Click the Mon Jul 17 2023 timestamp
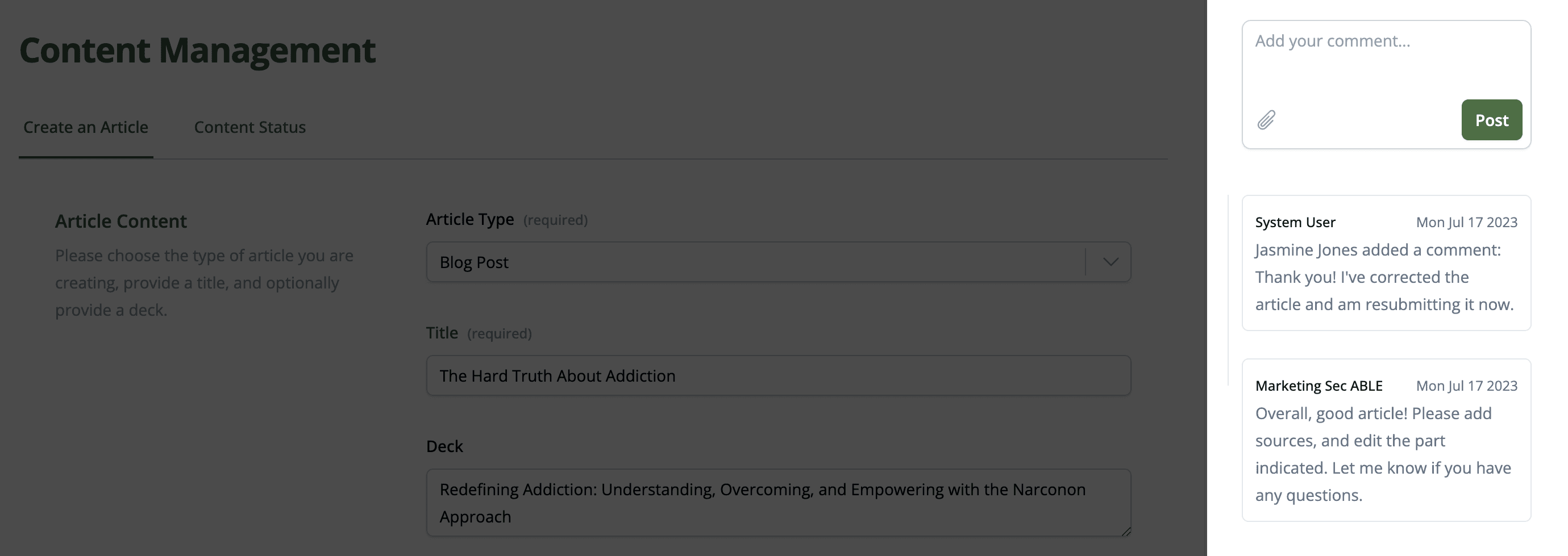Screen dimensions: 1568x556 [1467, 222]
